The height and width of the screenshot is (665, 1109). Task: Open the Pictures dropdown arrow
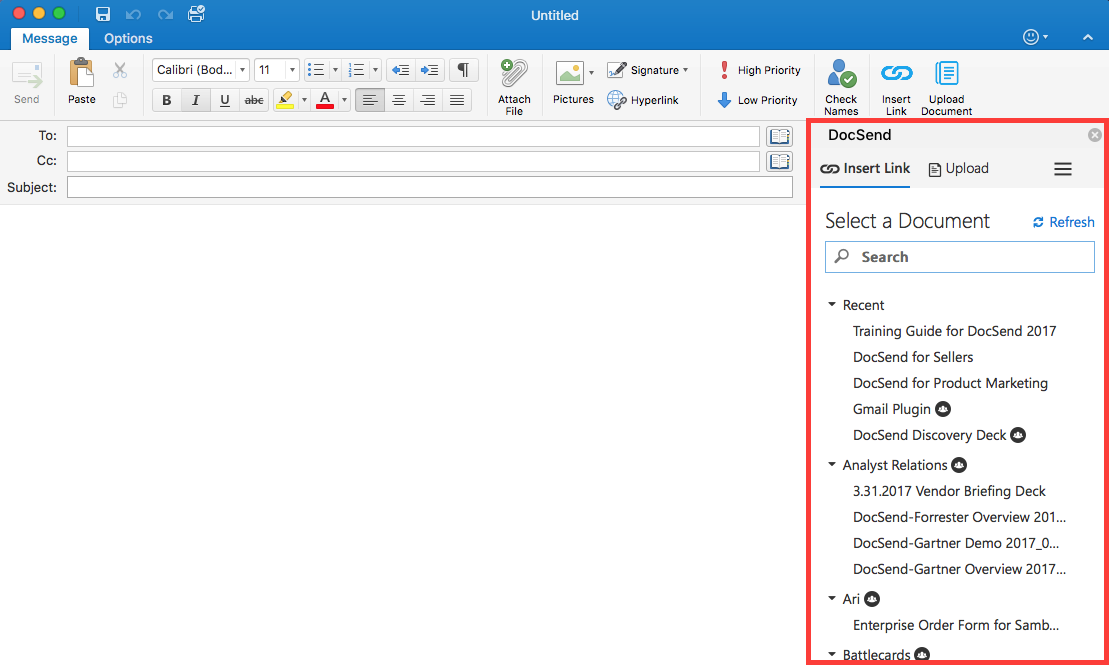click(591, 72)
